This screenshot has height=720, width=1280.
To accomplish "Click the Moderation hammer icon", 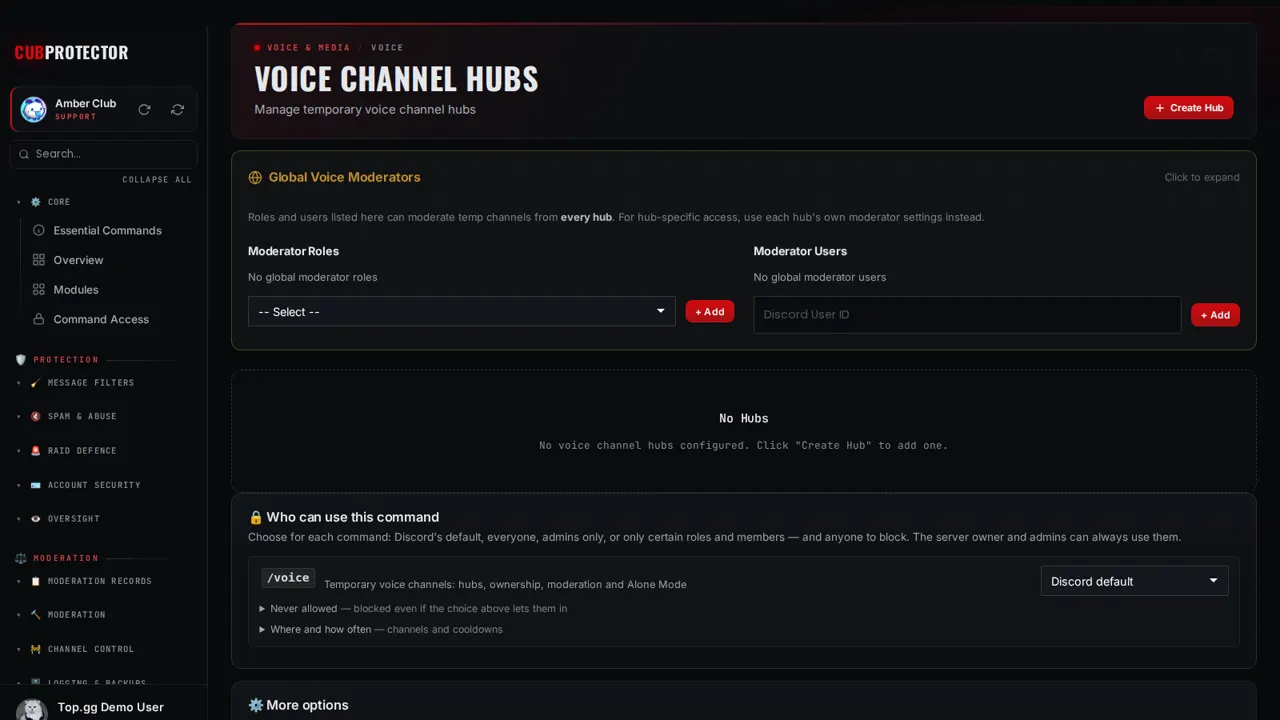I will [36, 615].
